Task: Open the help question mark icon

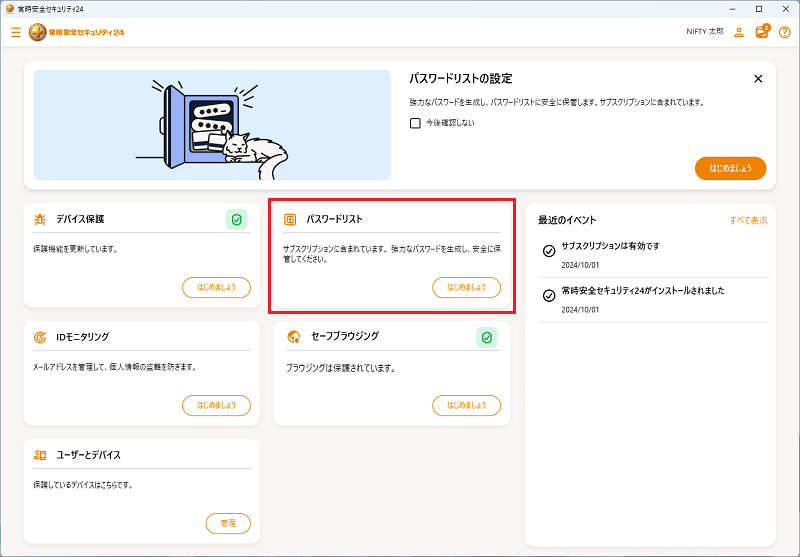Action: [x=785, y=32]
